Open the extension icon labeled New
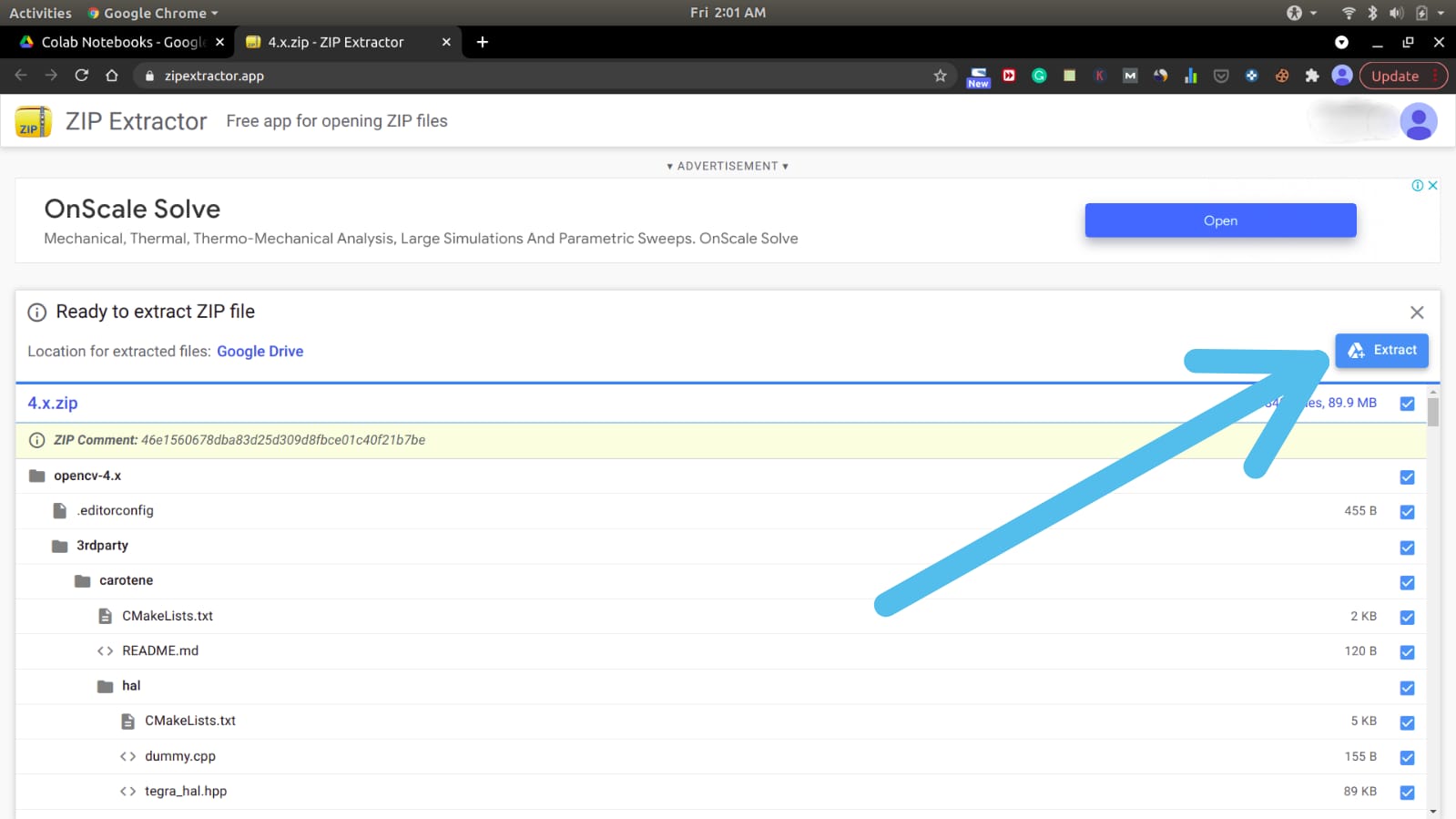This screenshot has height=819, width=1456. click(x=978, y=77)
